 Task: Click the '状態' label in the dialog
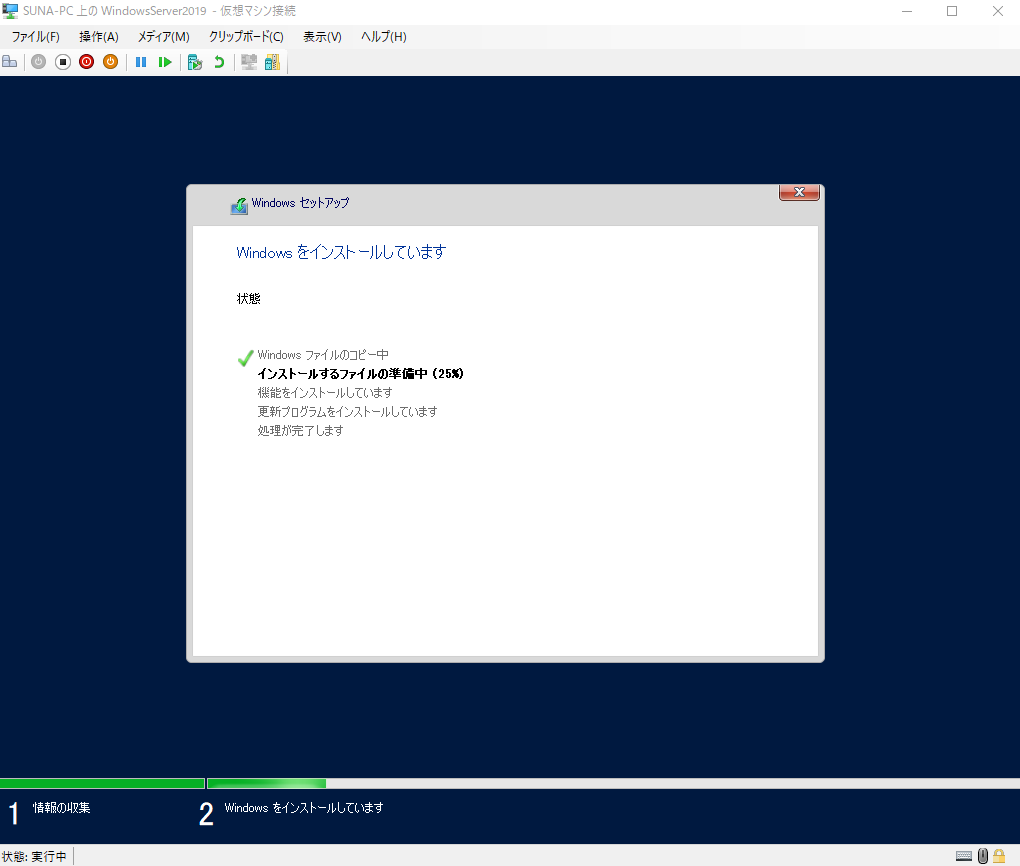[x=248, y=298]
